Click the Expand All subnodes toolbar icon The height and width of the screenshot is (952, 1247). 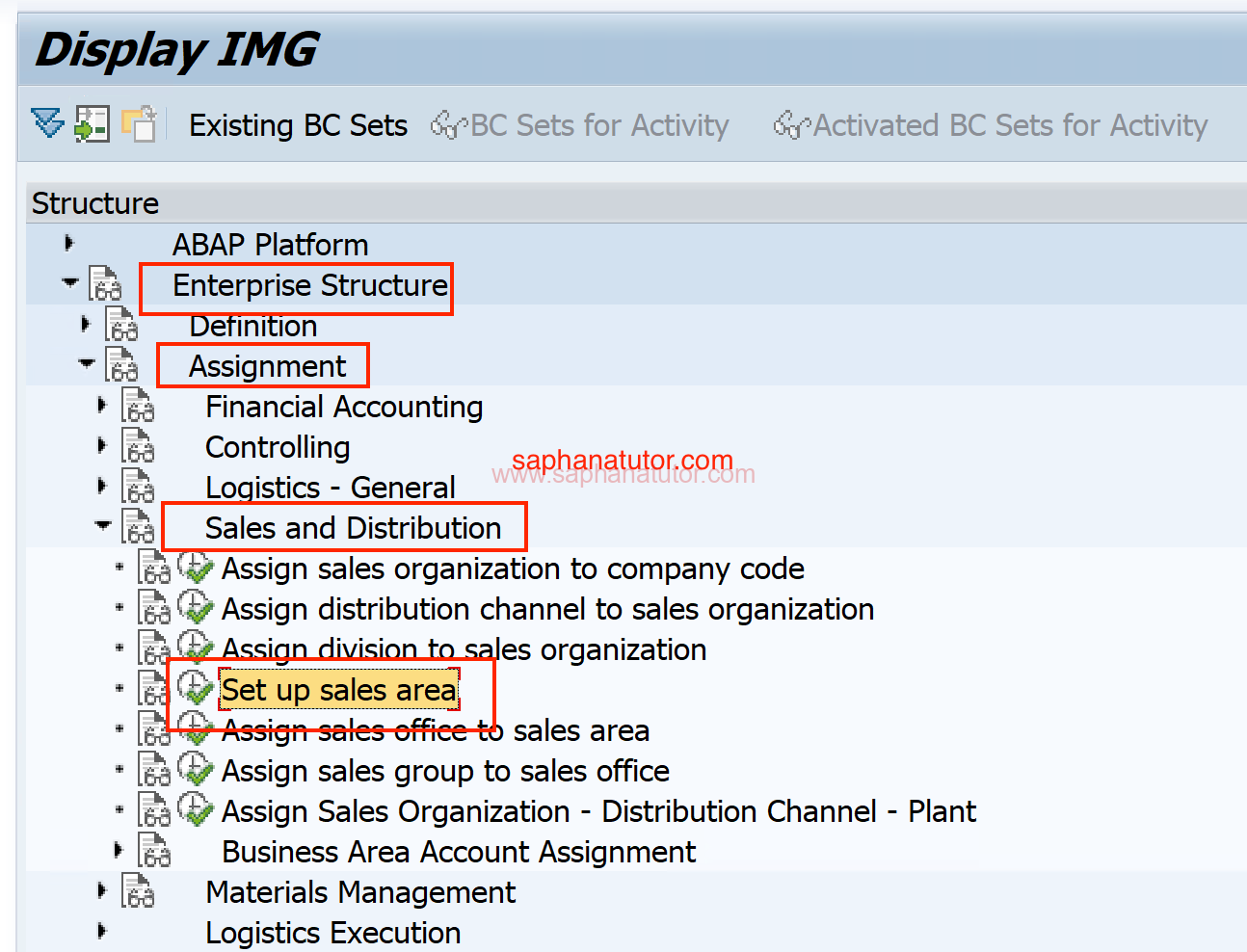[x=47, y=123]
